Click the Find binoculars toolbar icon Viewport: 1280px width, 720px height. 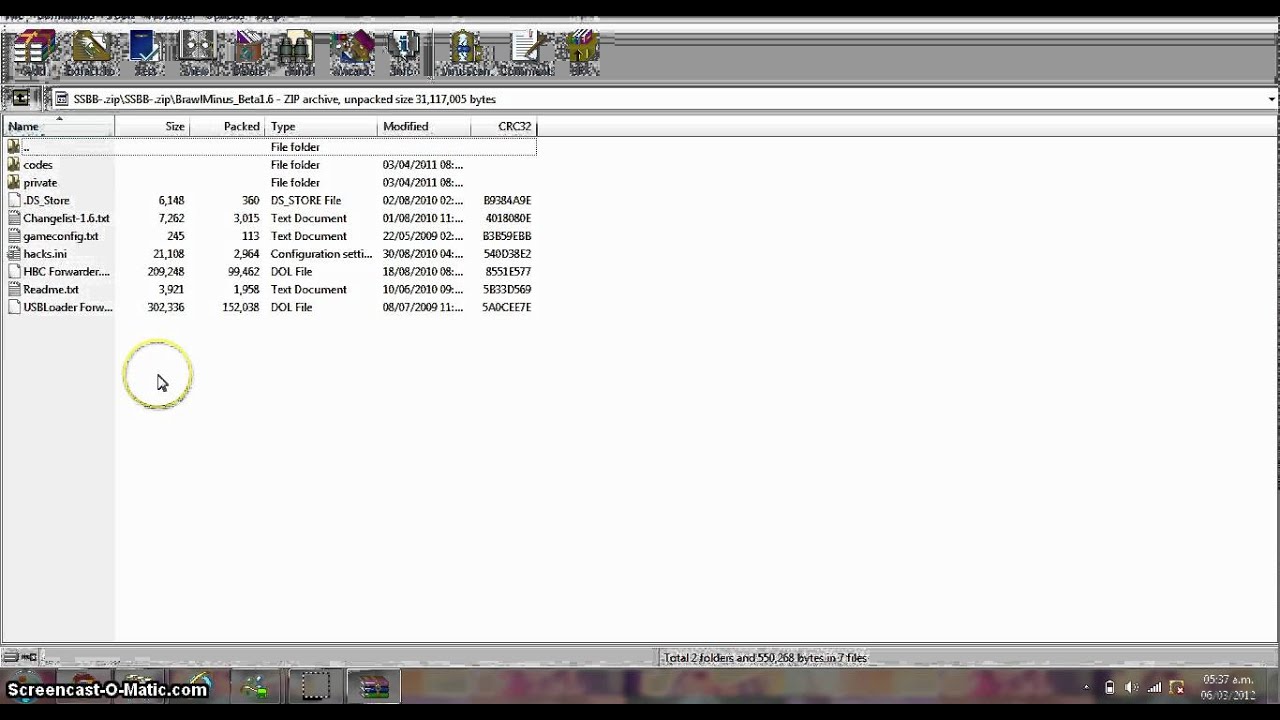(x=298, y=52)
